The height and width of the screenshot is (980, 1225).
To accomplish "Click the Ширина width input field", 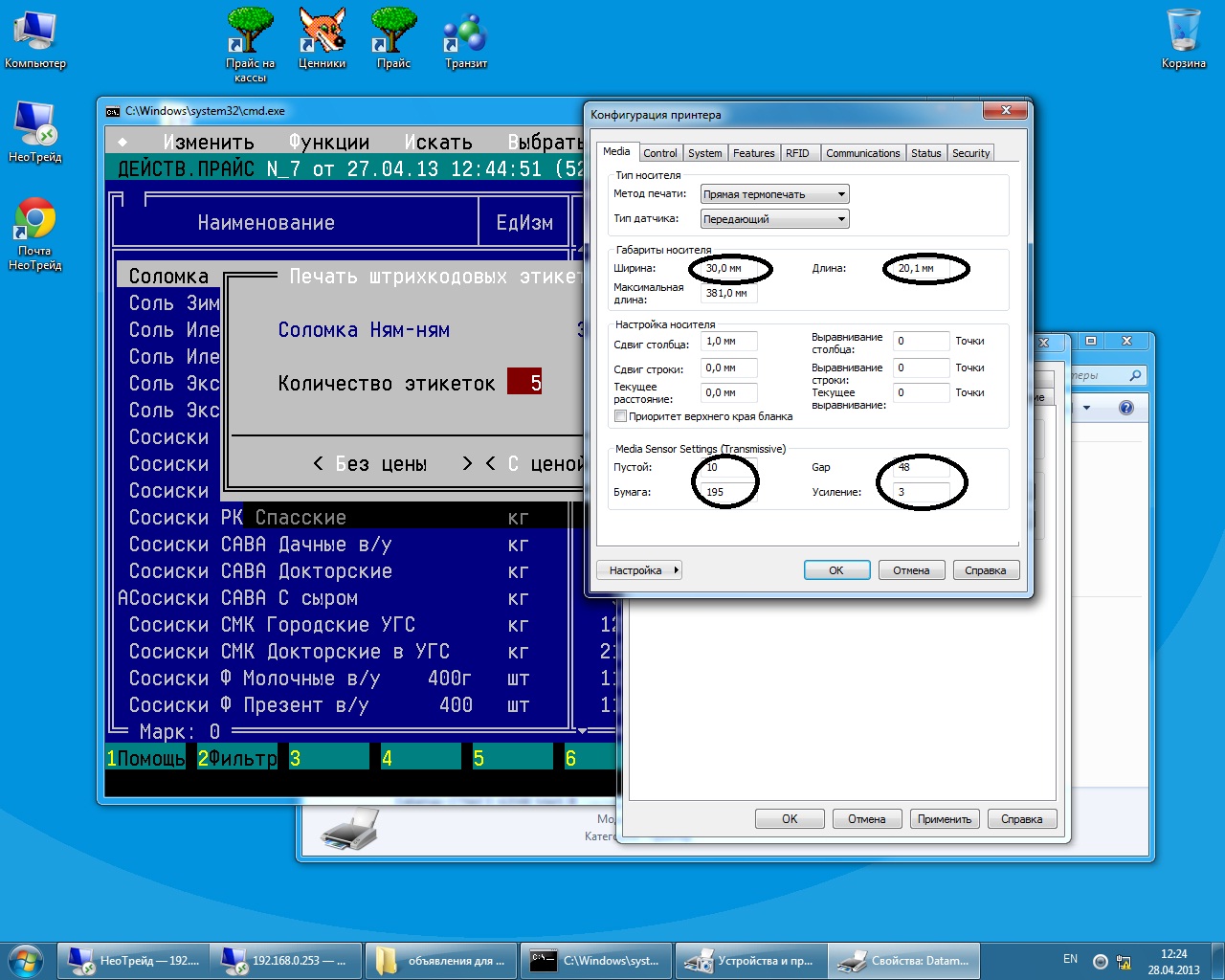I will tap(729, 269).
